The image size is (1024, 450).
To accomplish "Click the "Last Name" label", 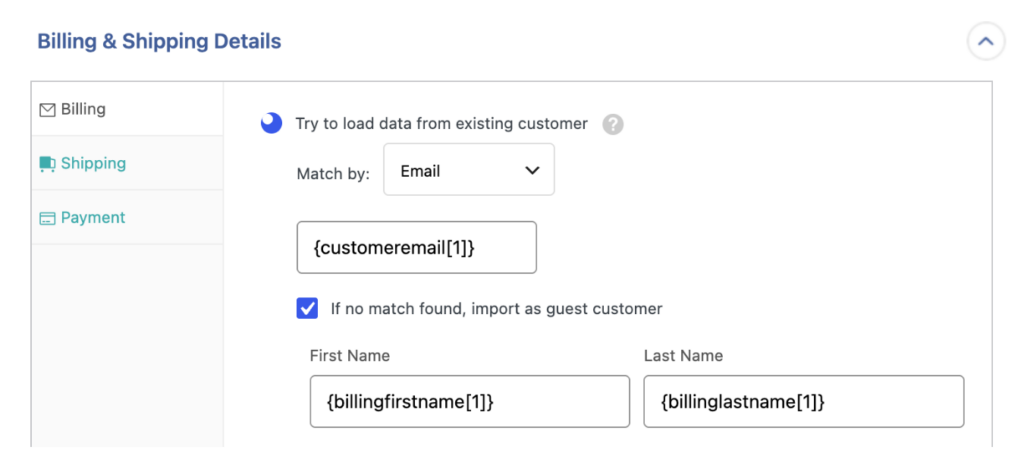I will point(683,356).
